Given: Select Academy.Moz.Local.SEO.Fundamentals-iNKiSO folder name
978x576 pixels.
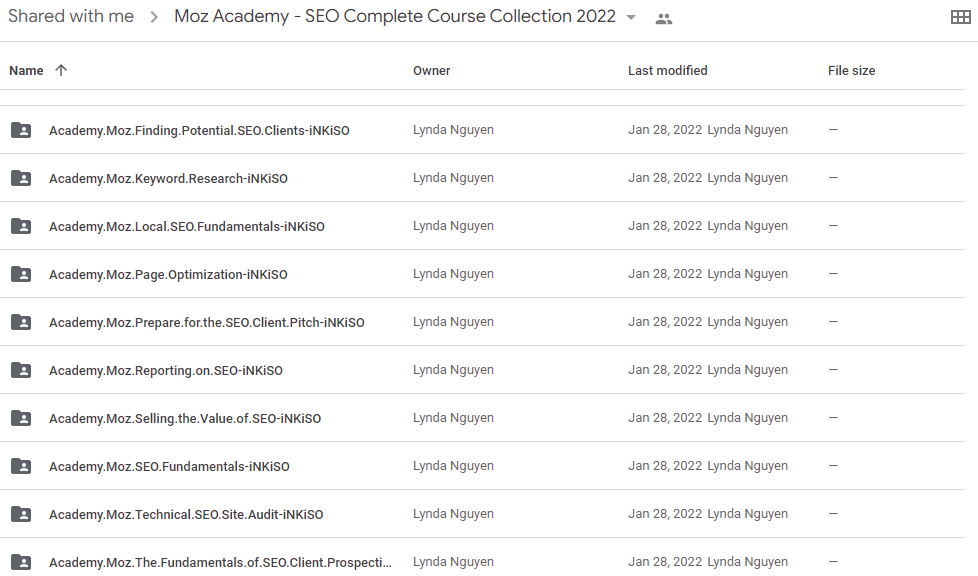Looking at the screenshot, I should point(186,227).
